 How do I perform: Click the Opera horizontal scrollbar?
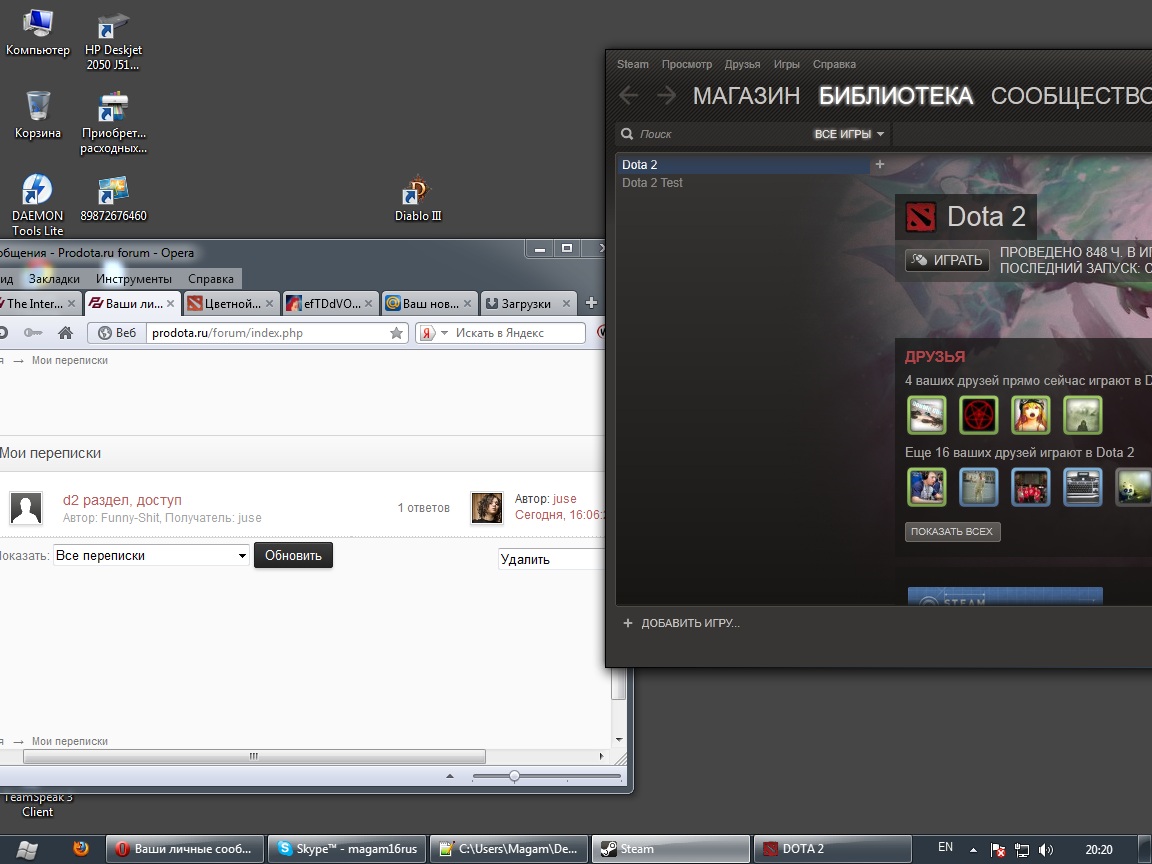[x=254, y=756]
